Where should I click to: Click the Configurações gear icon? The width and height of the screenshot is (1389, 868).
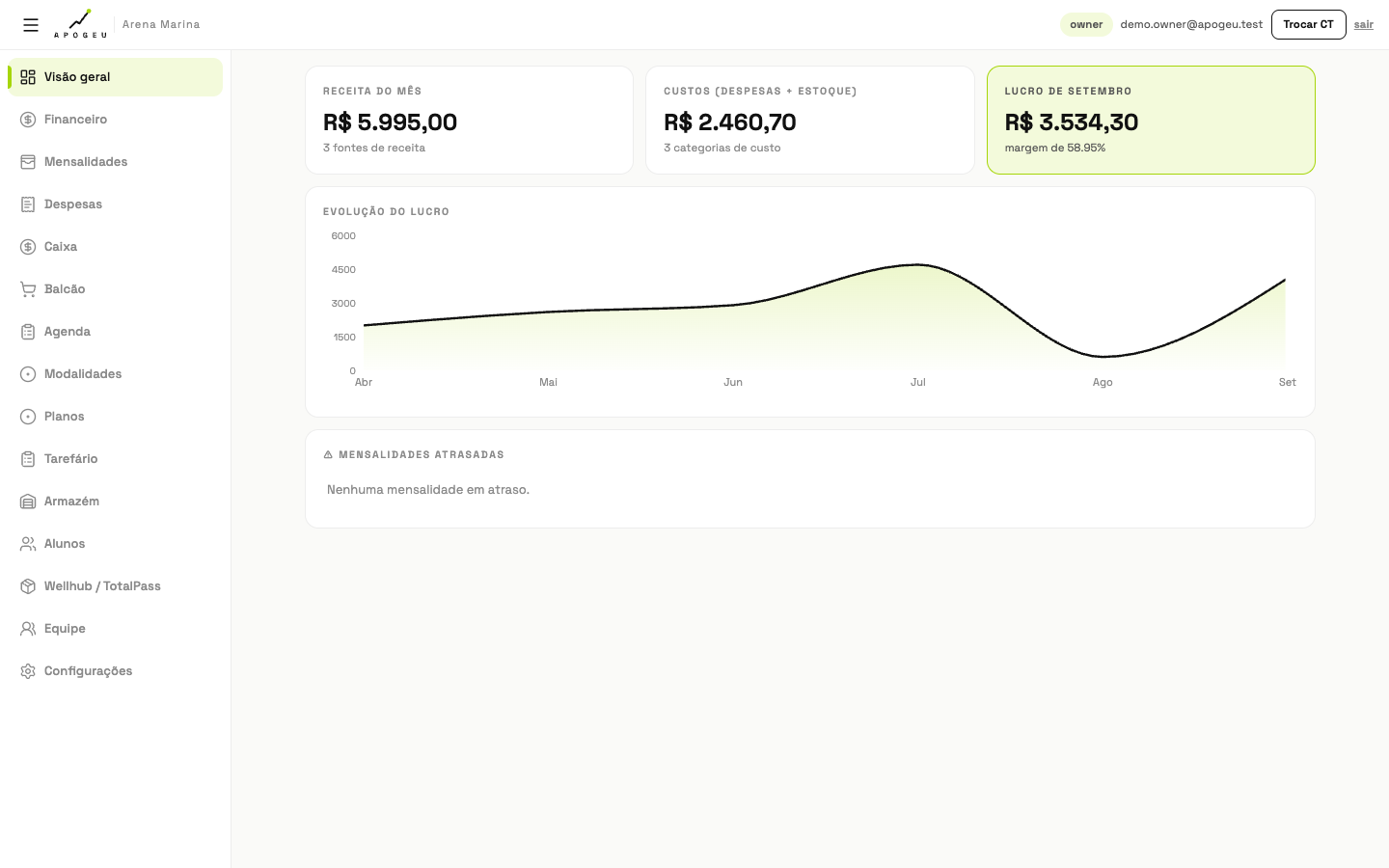[28, 671]
